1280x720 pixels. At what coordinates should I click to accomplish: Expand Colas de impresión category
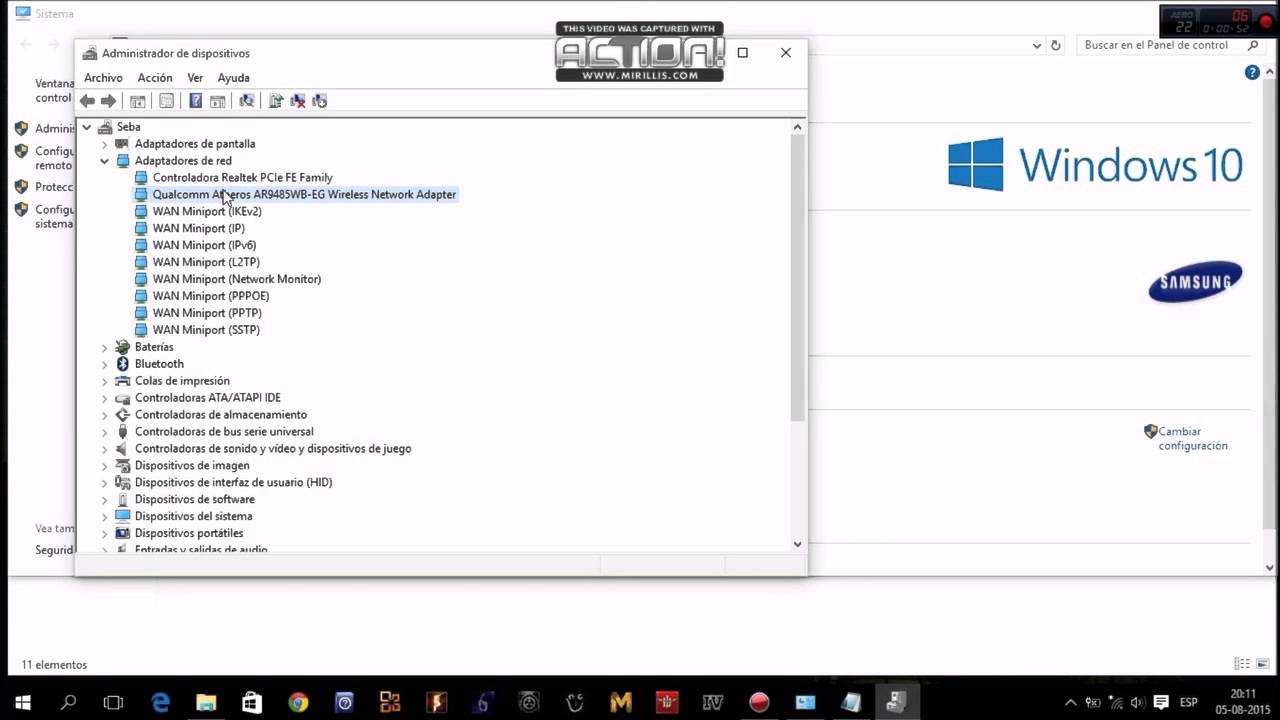(x=104, y=381)
